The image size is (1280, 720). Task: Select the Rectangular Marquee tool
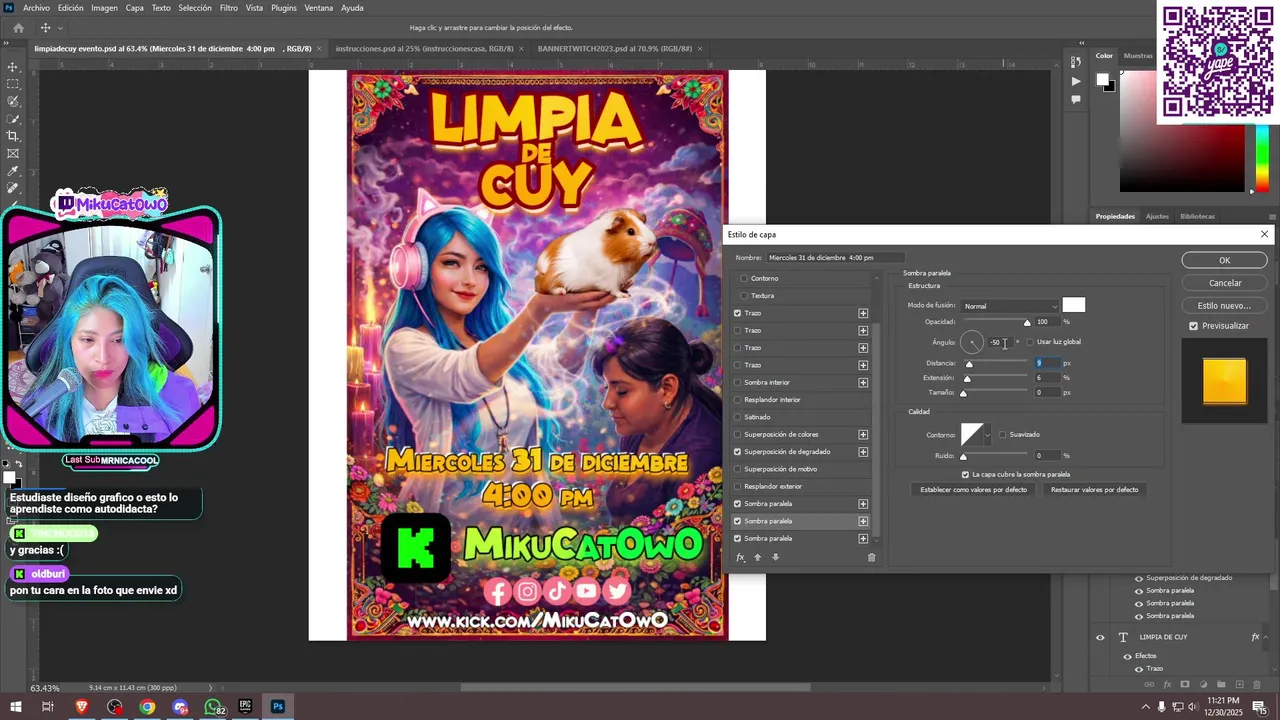tap(13, 84)
